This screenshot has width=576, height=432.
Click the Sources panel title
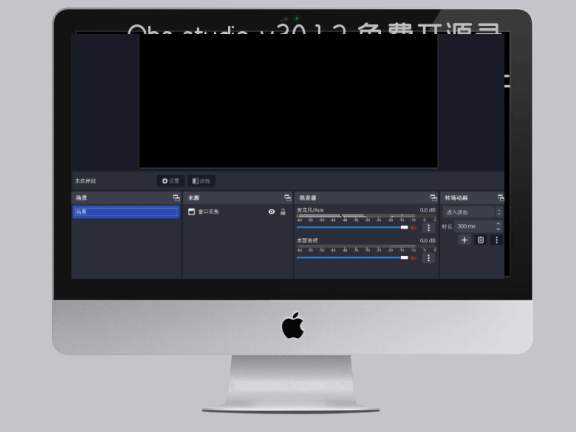[194, 198]
